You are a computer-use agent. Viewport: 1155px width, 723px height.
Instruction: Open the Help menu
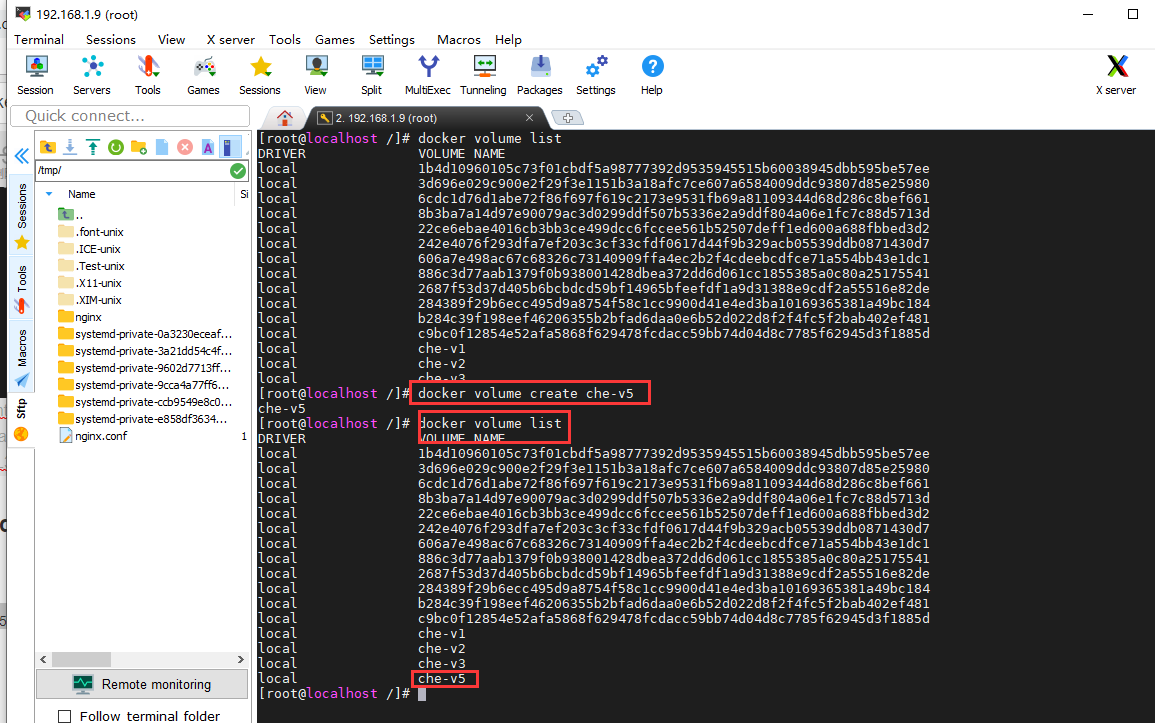(508, 40)
